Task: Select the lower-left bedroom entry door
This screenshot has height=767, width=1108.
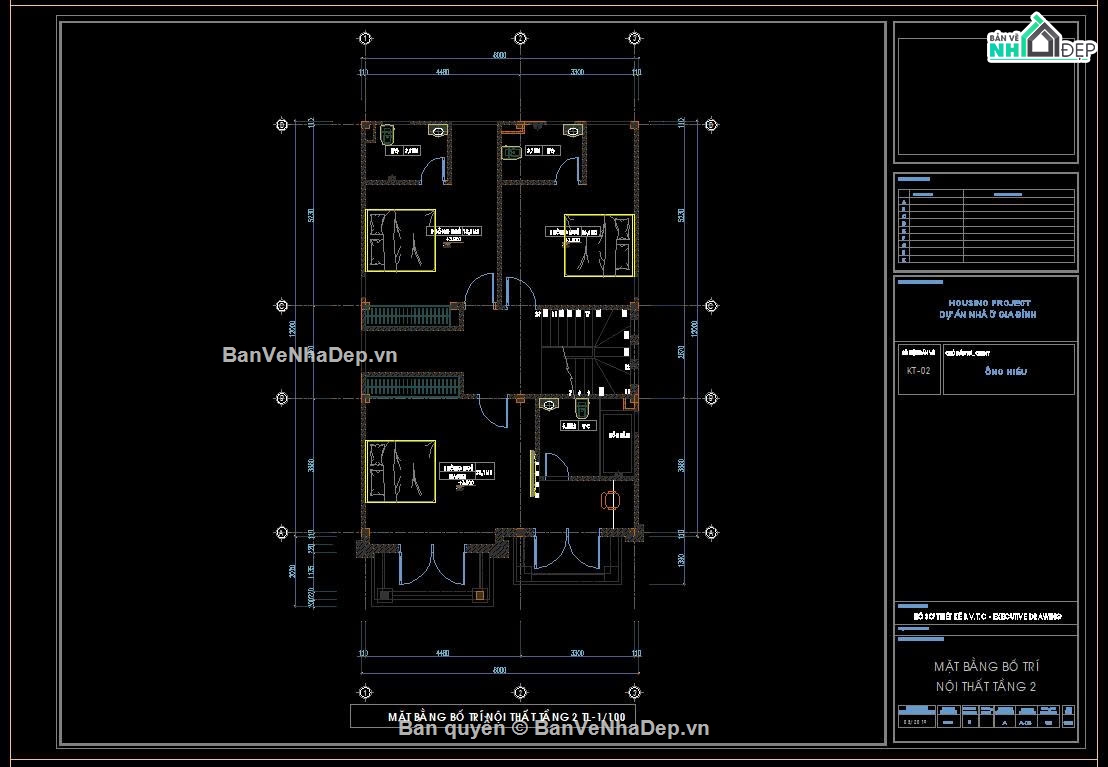Action: (493, 413)
